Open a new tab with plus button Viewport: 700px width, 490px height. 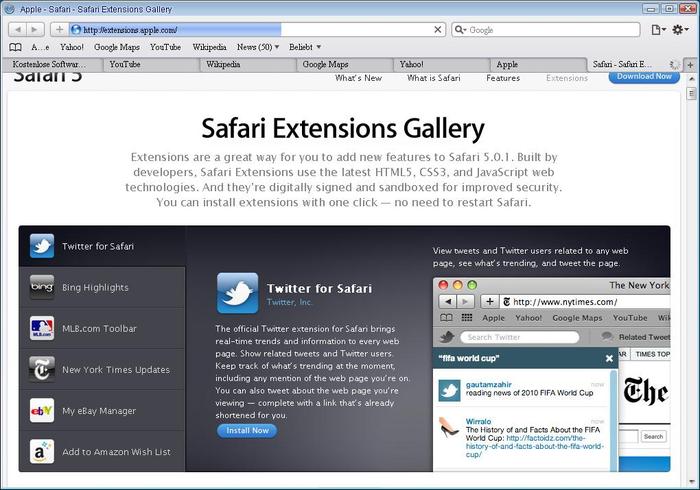(x=690, y=65)
